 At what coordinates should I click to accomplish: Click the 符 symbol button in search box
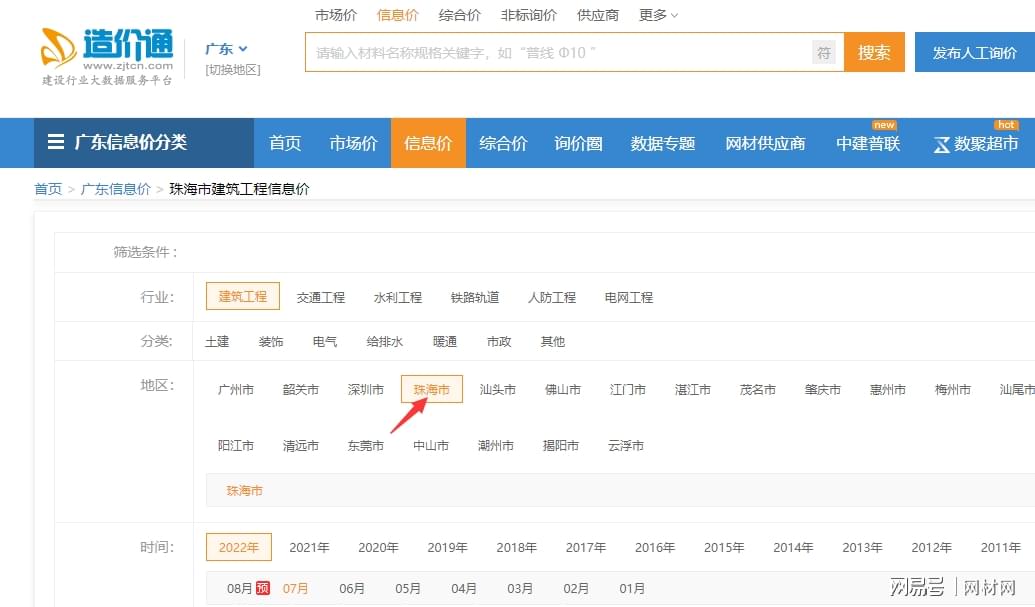click(x=824, y=53)
